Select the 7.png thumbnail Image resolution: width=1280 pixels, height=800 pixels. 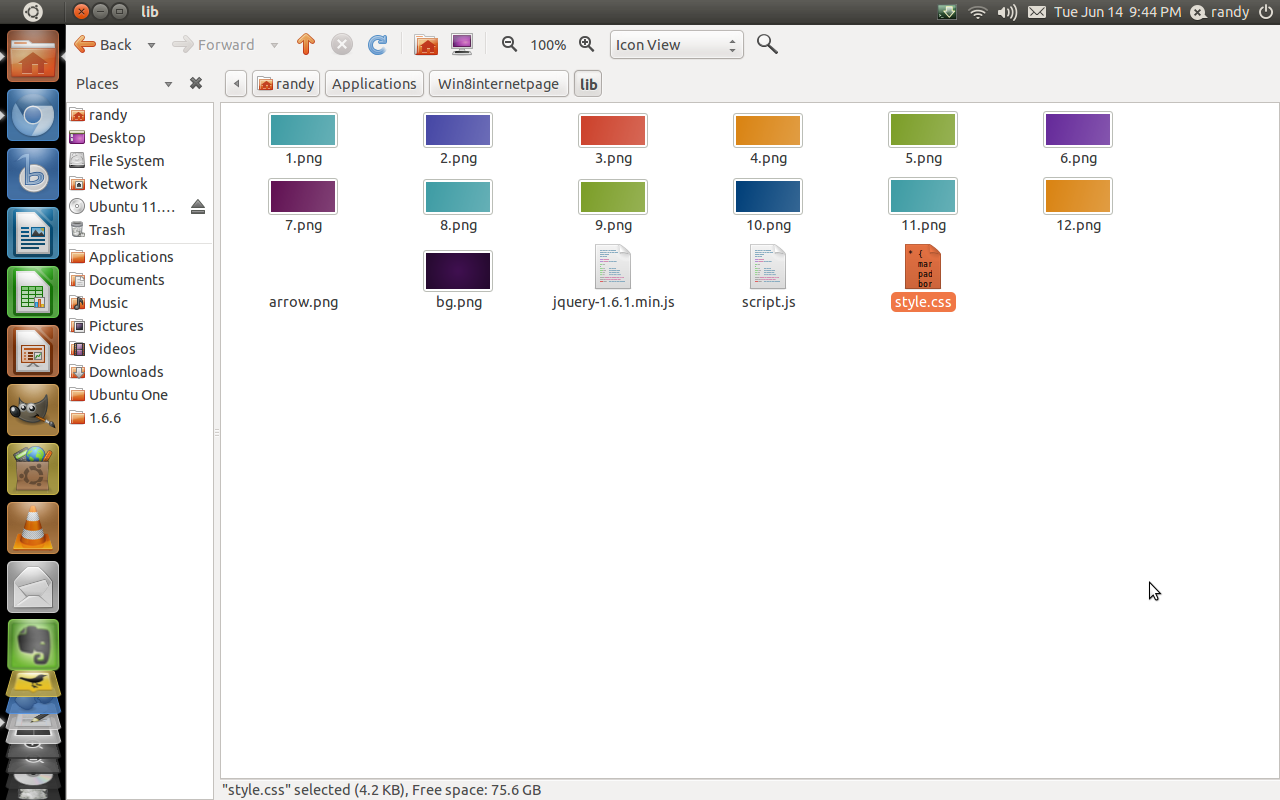tap(303, 197)
